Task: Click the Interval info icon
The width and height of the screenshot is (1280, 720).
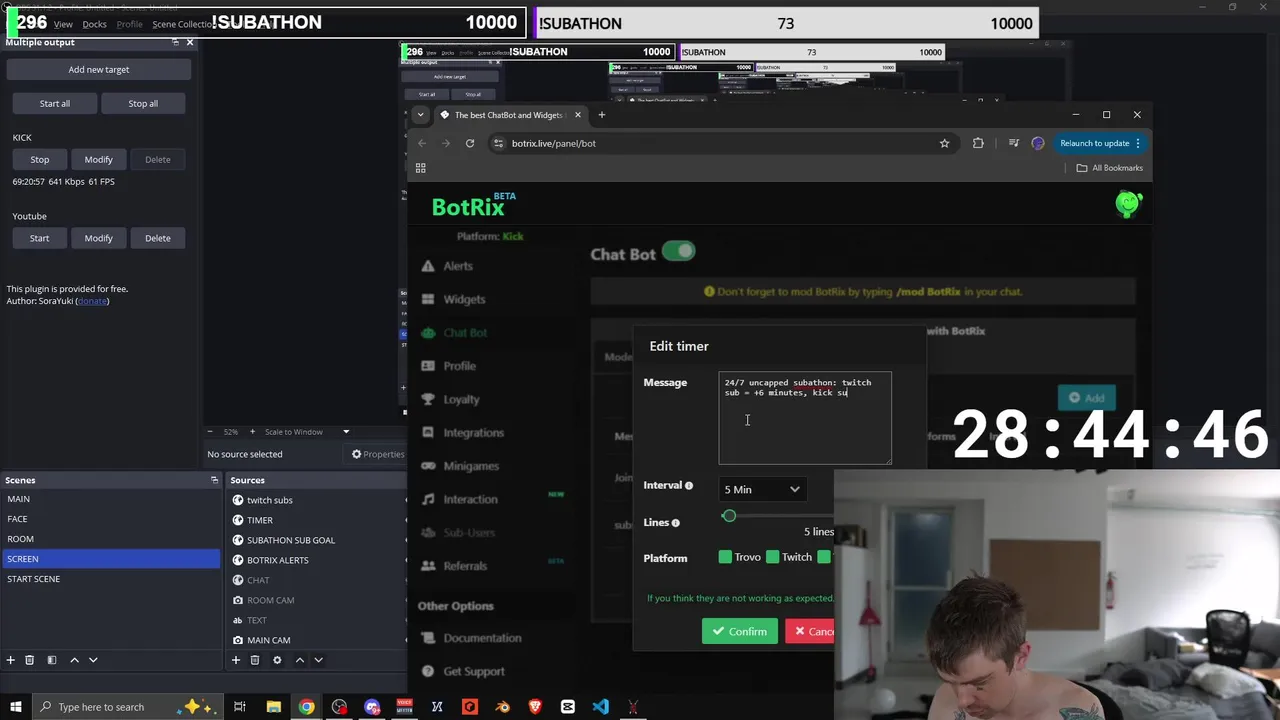Action: click(x=688, y=486)
